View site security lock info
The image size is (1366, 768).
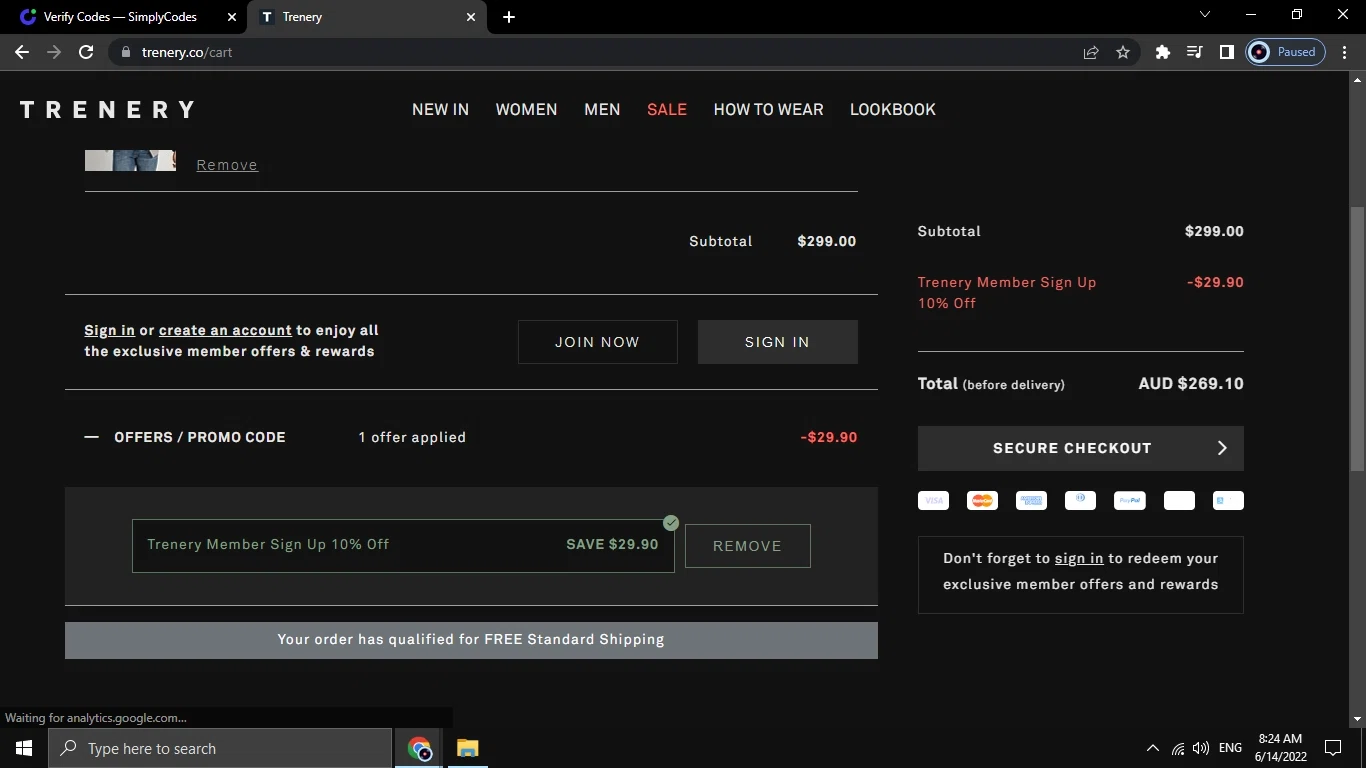click(x=125, y=52)
